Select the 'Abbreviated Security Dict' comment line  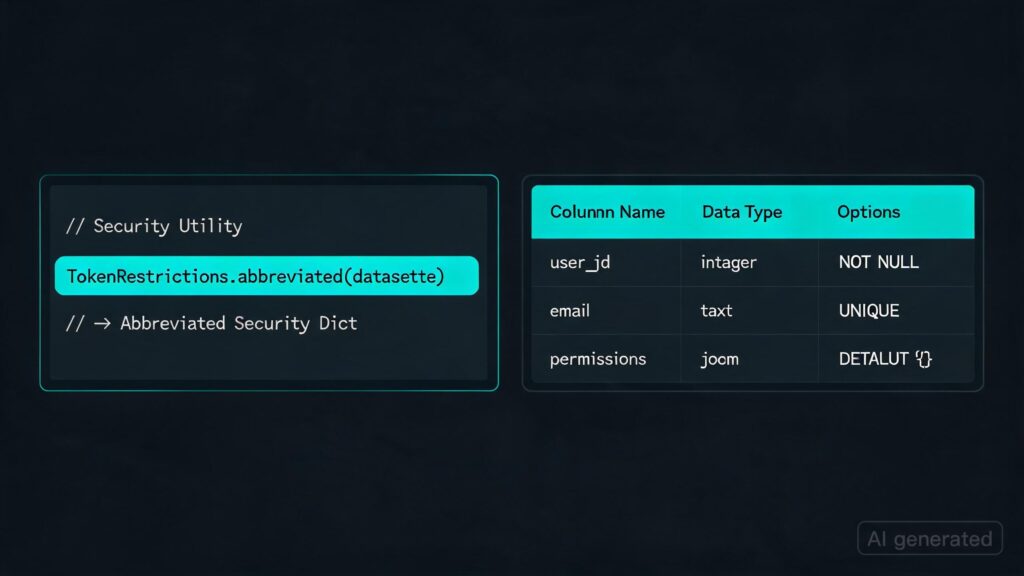pyautogui.click(x=212, y=323)
